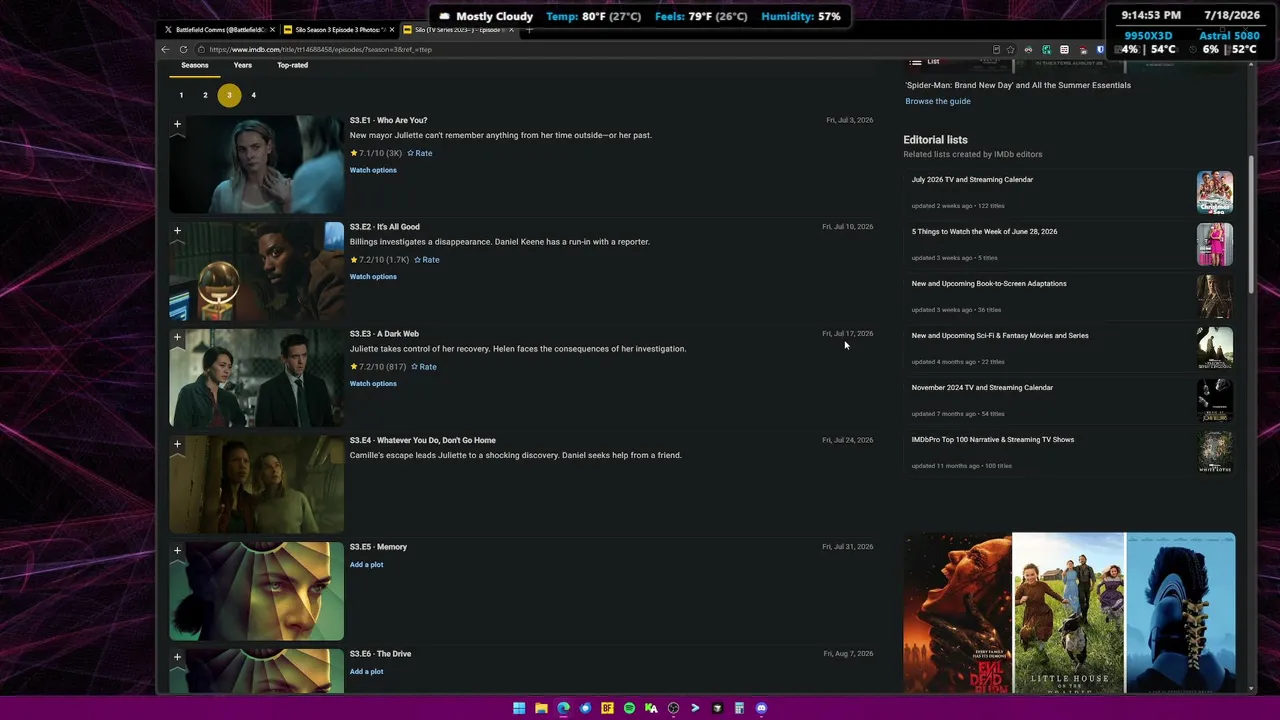The width and height of the screenshot is (1280, 720).
Task: Add episode Memory to watchlist
Action: 177,551
